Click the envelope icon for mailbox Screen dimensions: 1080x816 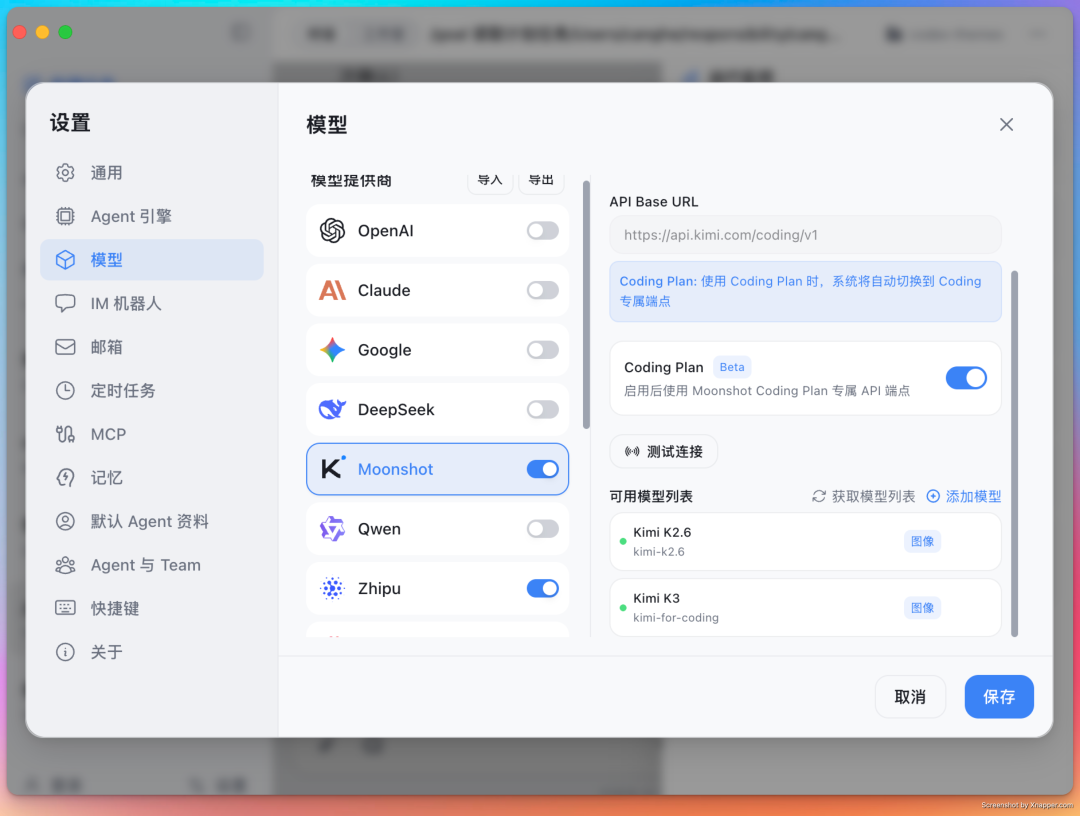65,347
